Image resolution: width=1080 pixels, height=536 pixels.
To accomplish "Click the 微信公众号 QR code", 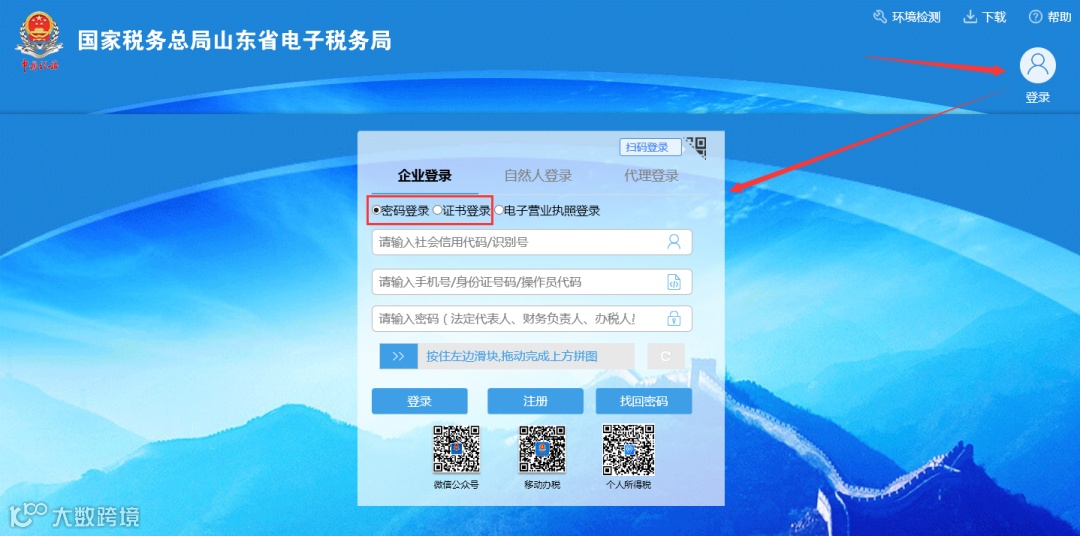I will tap(456, 449).
